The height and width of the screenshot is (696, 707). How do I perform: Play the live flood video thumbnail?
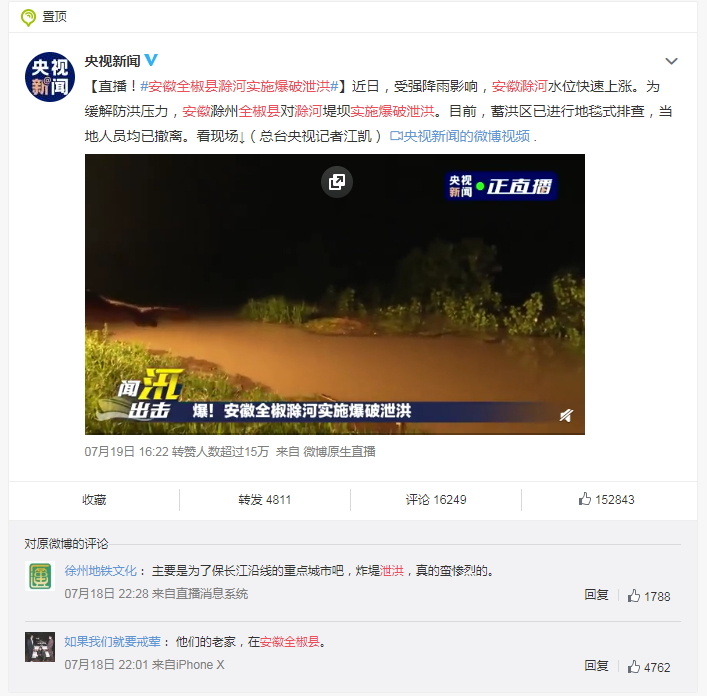point(335,294)
